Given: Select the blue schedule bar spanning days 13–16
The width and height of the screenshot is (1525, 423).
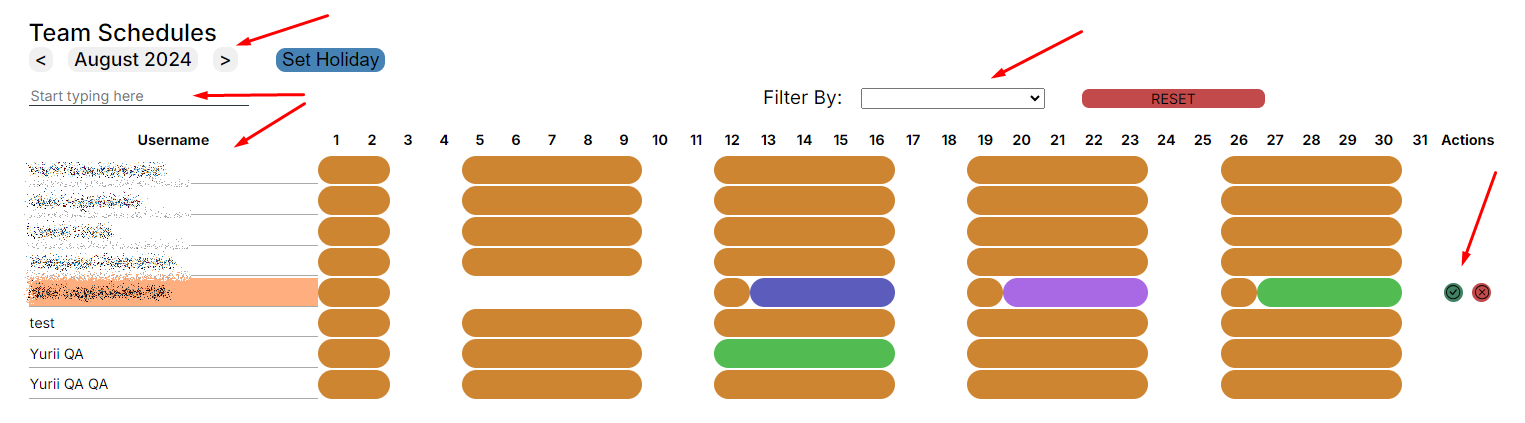Looking at the screenshot, I should click(822, 292).
